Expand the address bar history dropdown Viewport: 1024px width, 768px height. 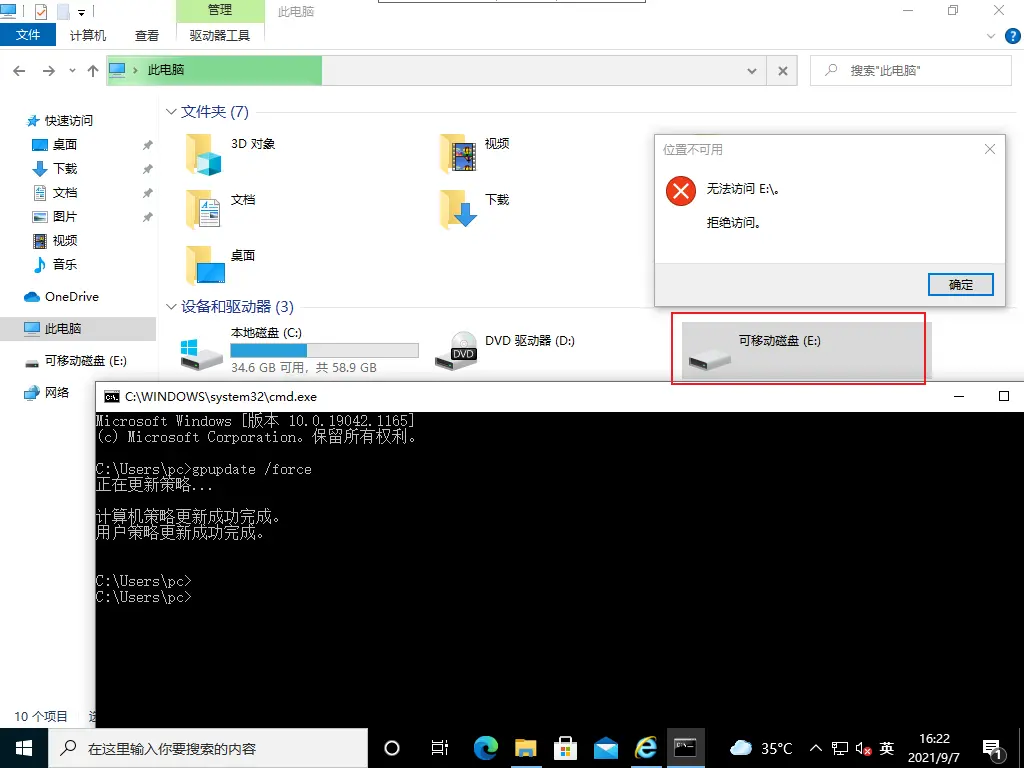[x=752, y=71]
